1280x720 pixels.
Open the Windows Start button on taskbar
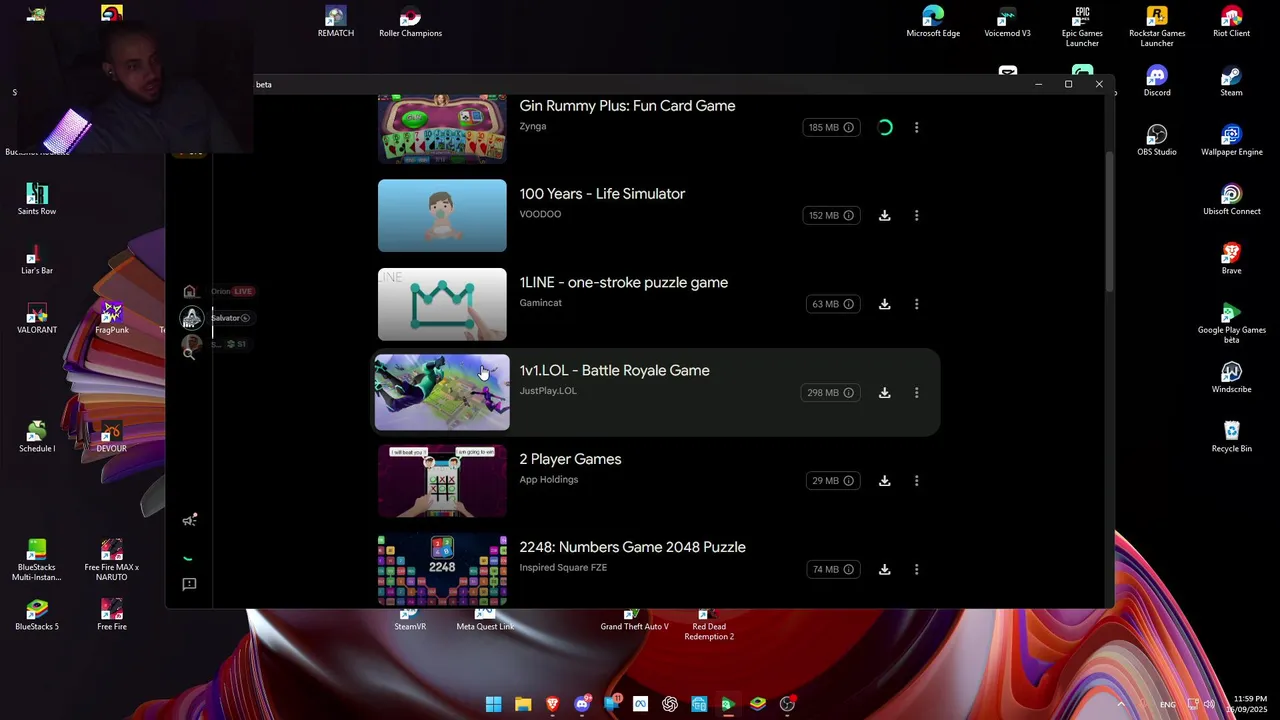point(493,704)
